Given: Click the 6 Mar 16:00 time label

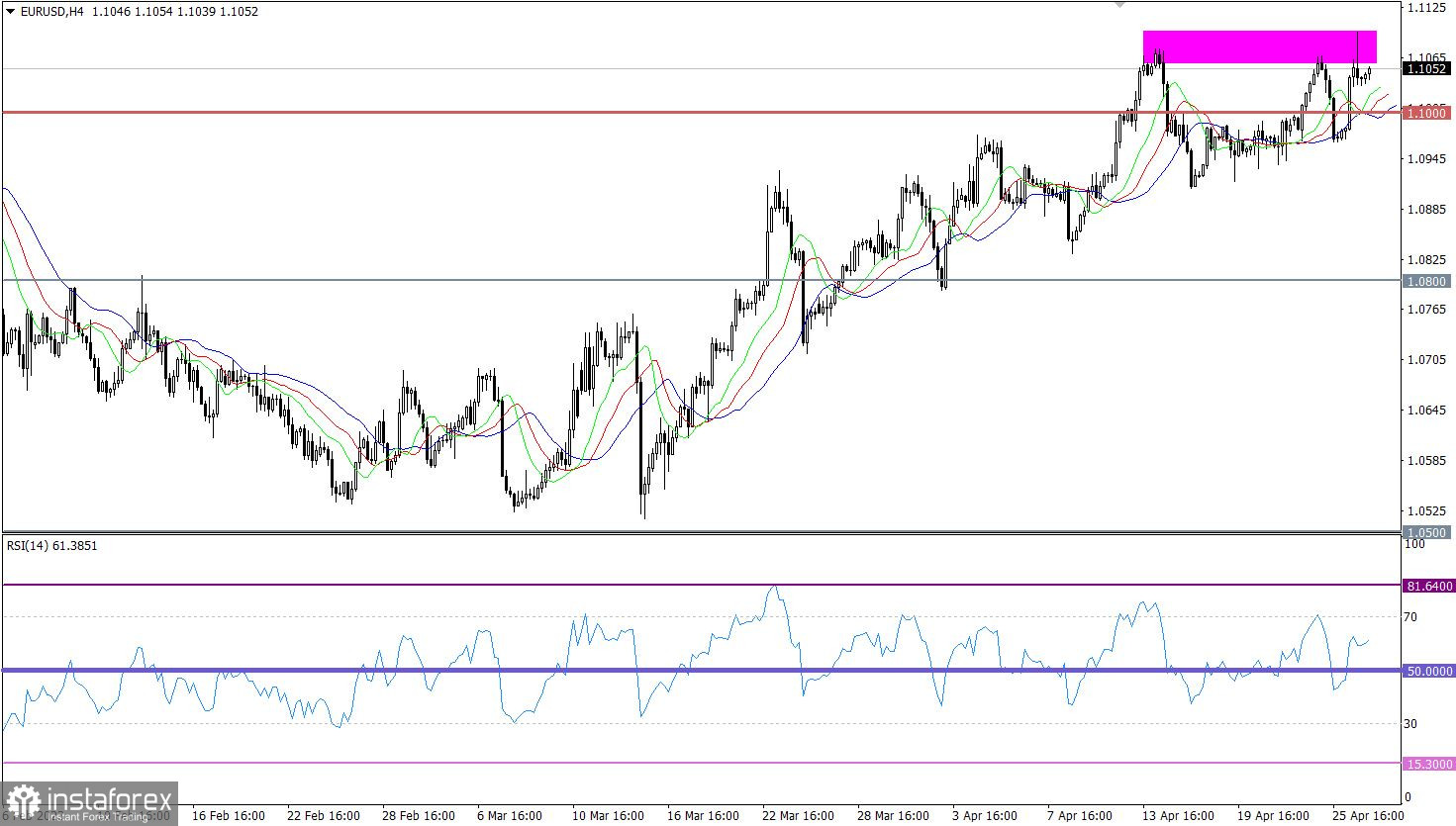Looking at the screenshot, I should 510,816.
